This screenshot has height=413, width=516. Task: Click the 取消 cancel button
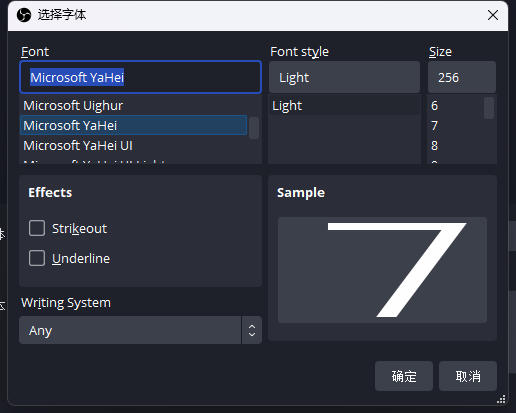click(x=468, y=376)
